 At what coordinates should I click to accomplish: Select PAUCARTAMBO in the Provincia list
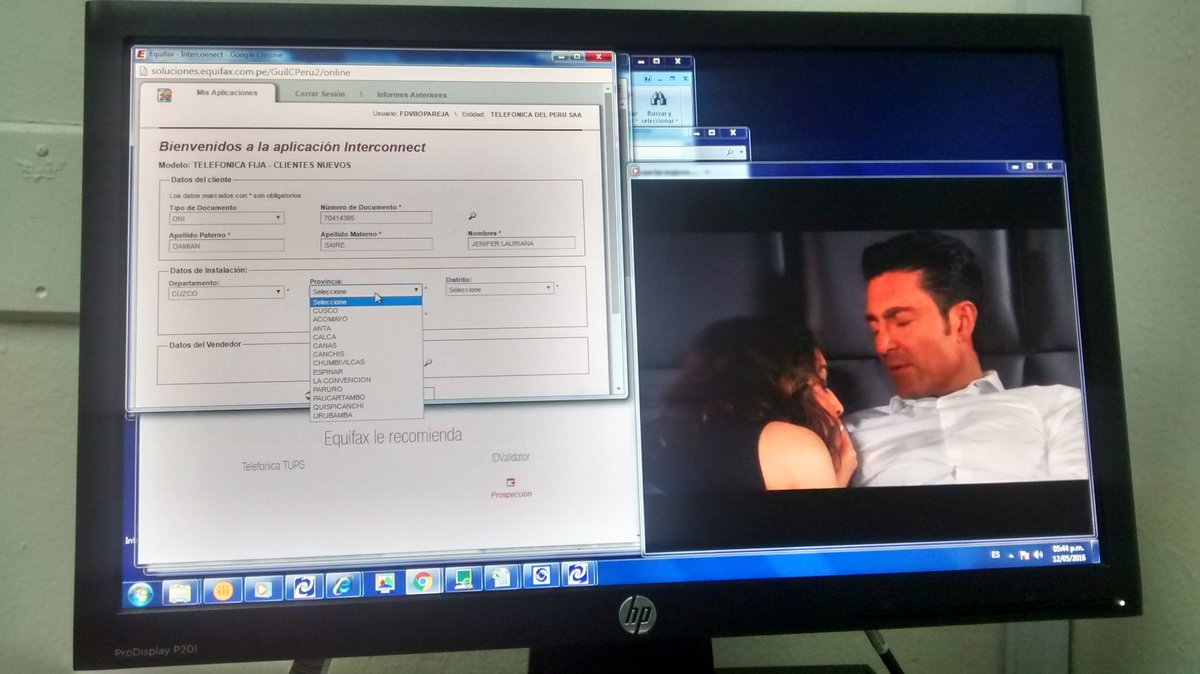(x=366, y=398)
